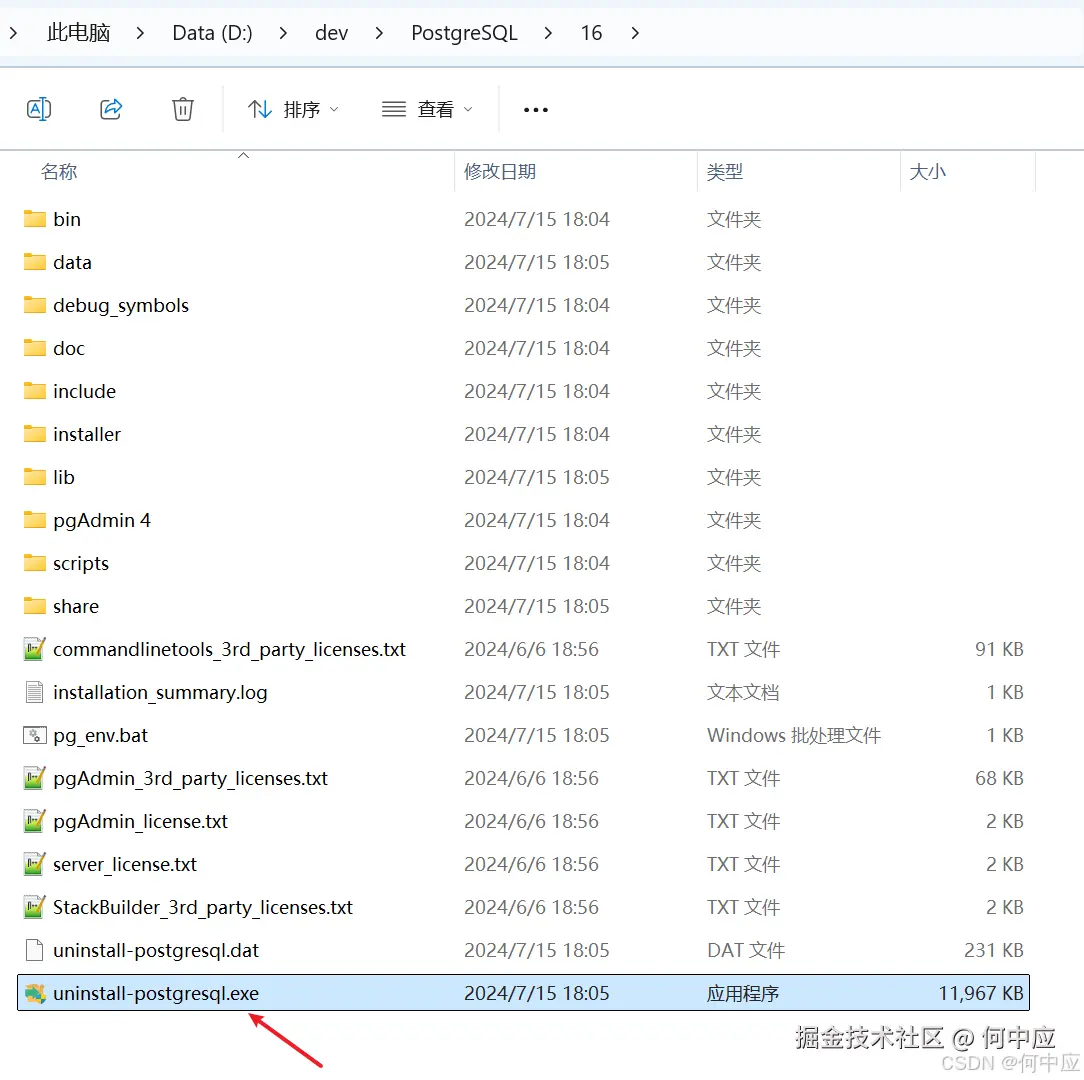Screen dimensions: 1084x1080
Task: Expand chevron before 此电脑 breadcrumb
Action: click(x=13, y=32)
